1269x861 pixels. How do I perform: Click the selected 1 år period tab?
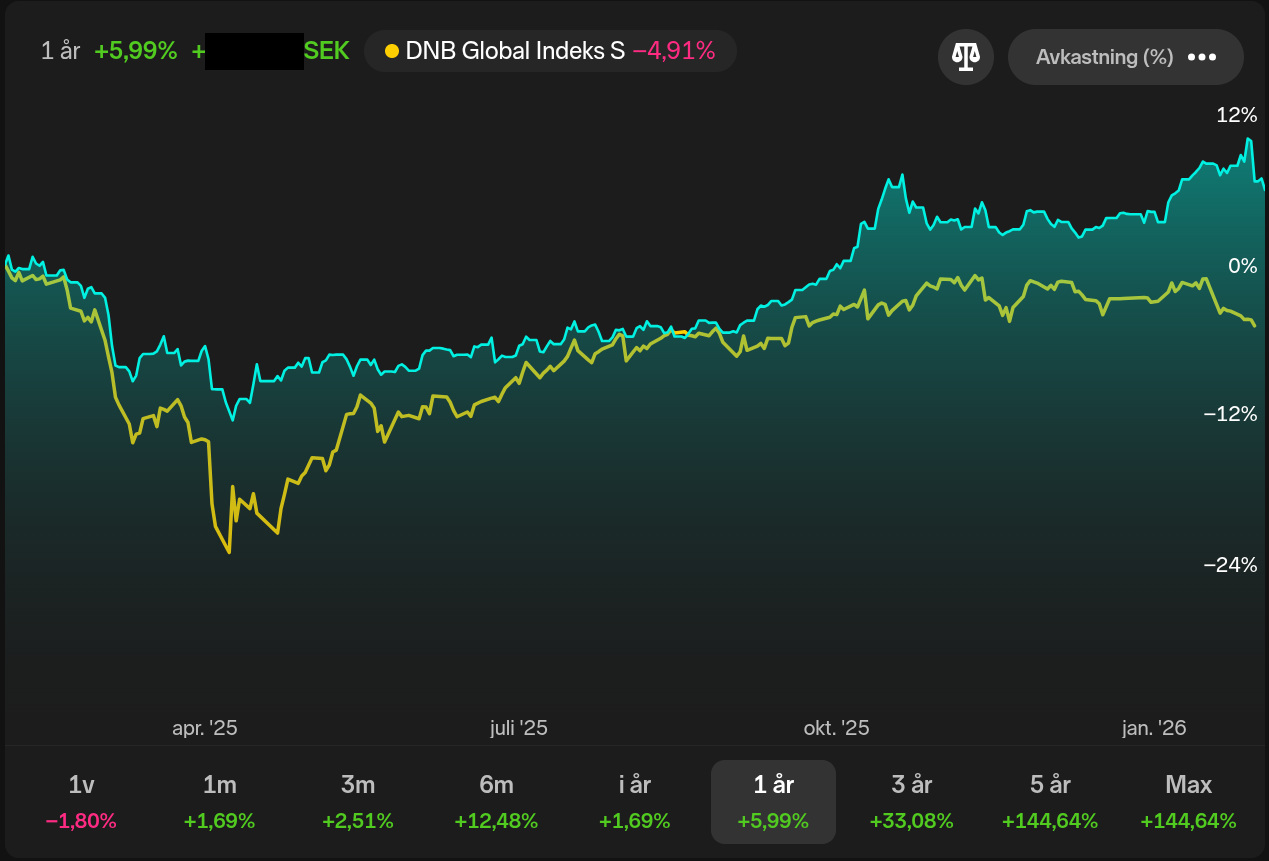(x=773, y=801)
